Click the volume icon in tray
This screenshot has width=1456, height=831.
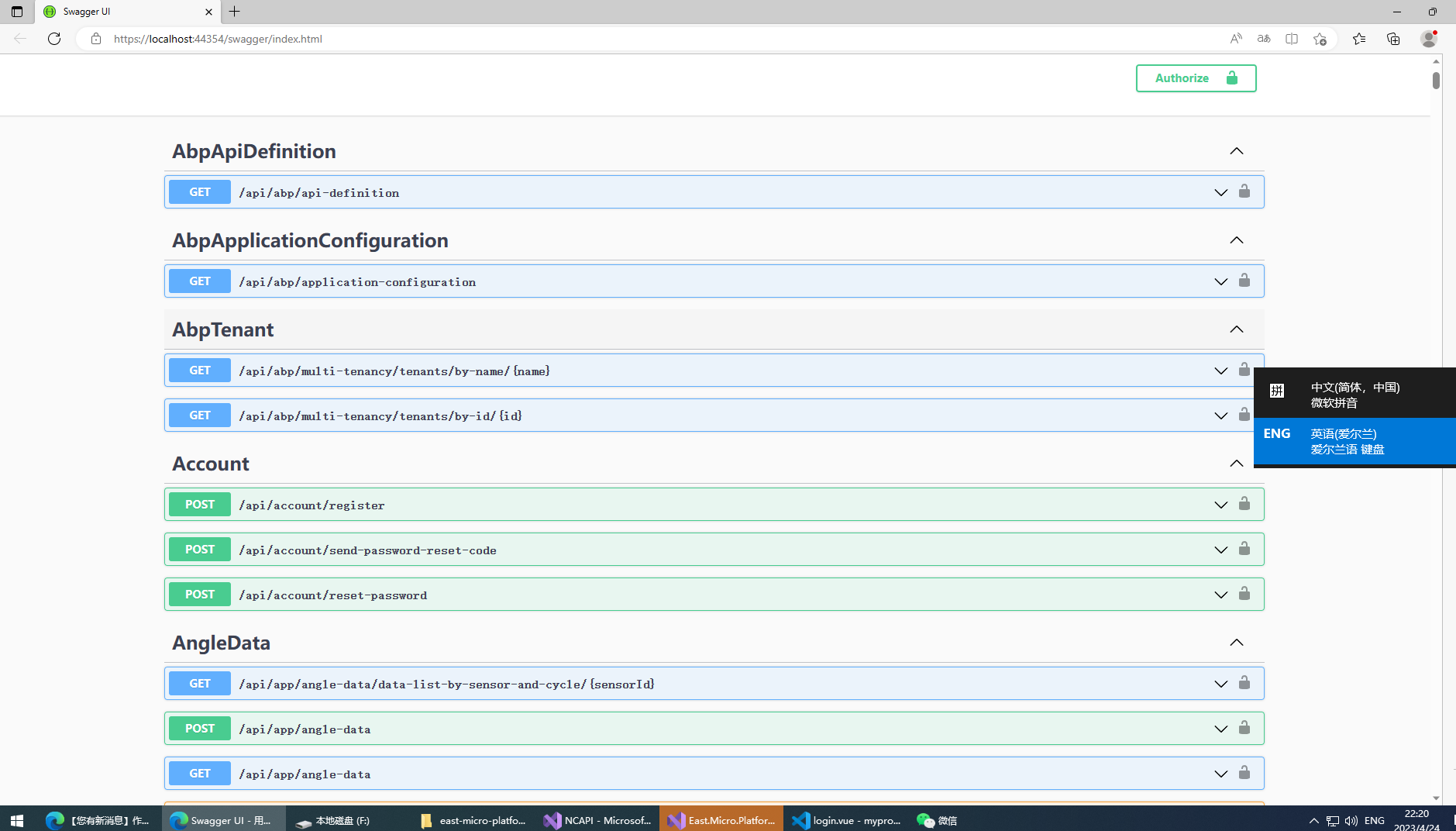(1351, 820)
